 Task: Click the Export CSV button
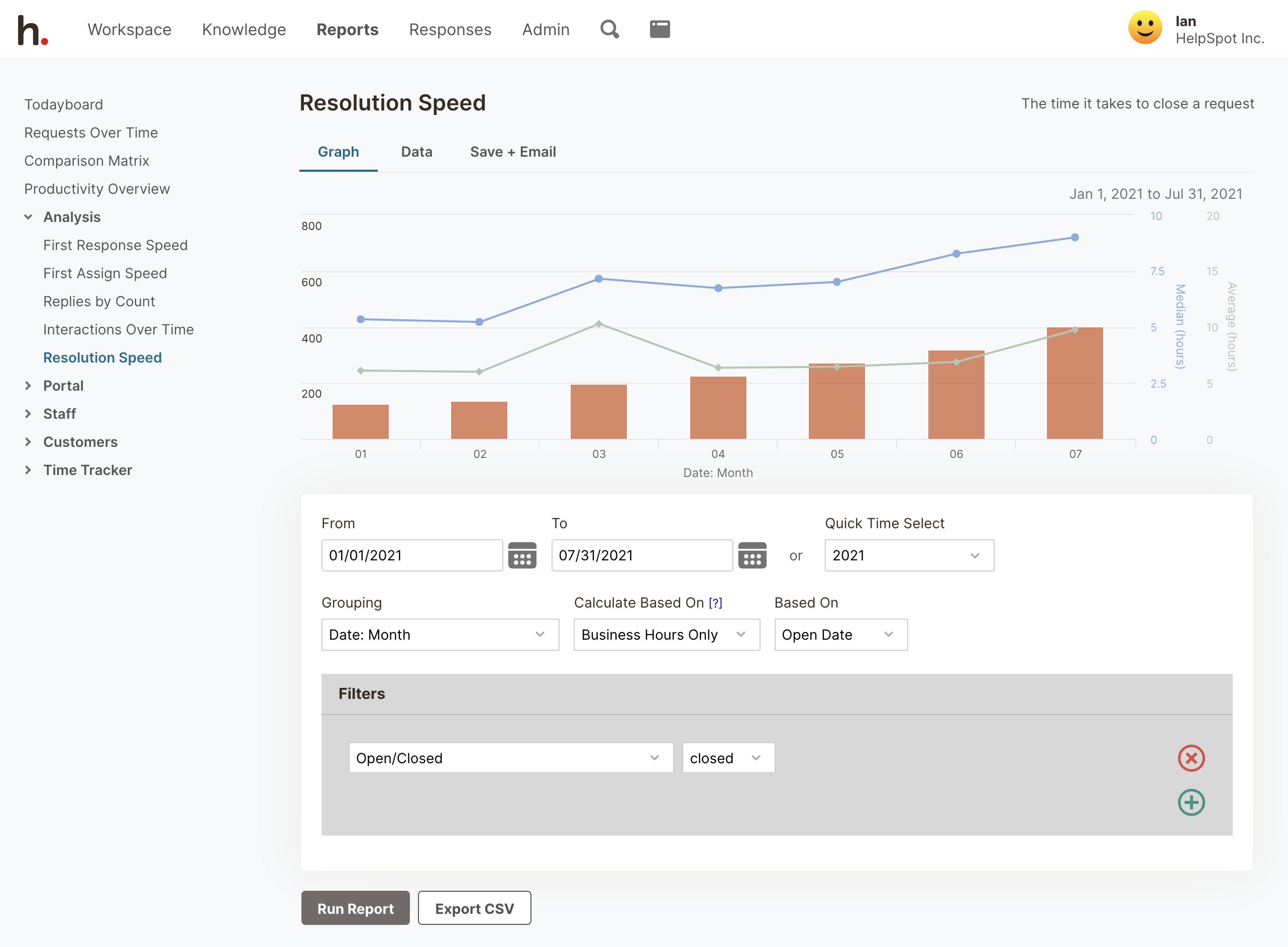(474, 909)
